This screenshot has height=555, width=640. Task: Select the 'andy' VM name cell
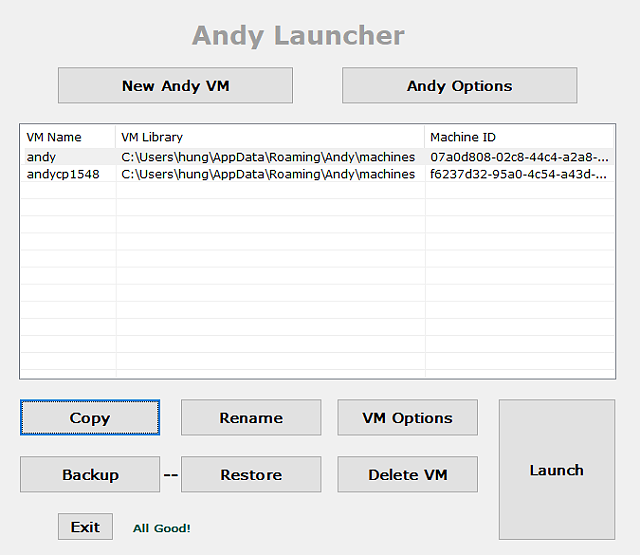(x=41, y=157)
